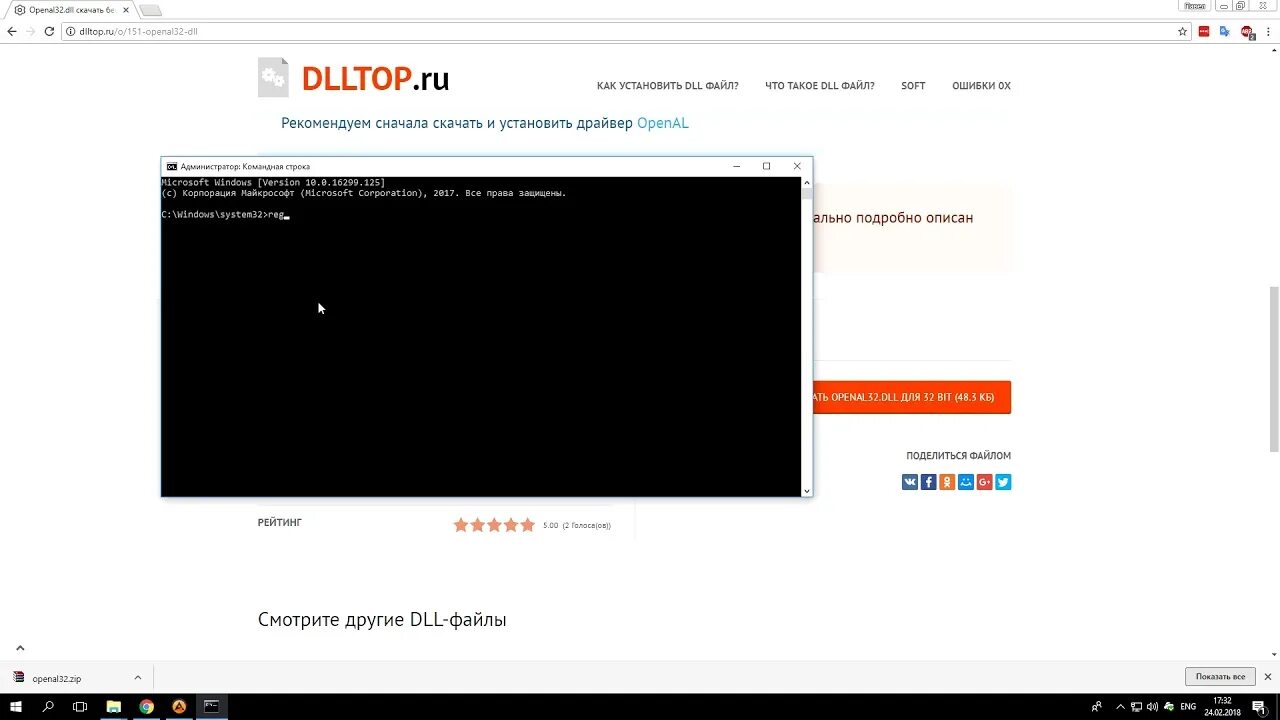The height and width of the screenshot is (720, 1280).
Task: Close the Chrome downloads bar
Action: (1267, 677)
